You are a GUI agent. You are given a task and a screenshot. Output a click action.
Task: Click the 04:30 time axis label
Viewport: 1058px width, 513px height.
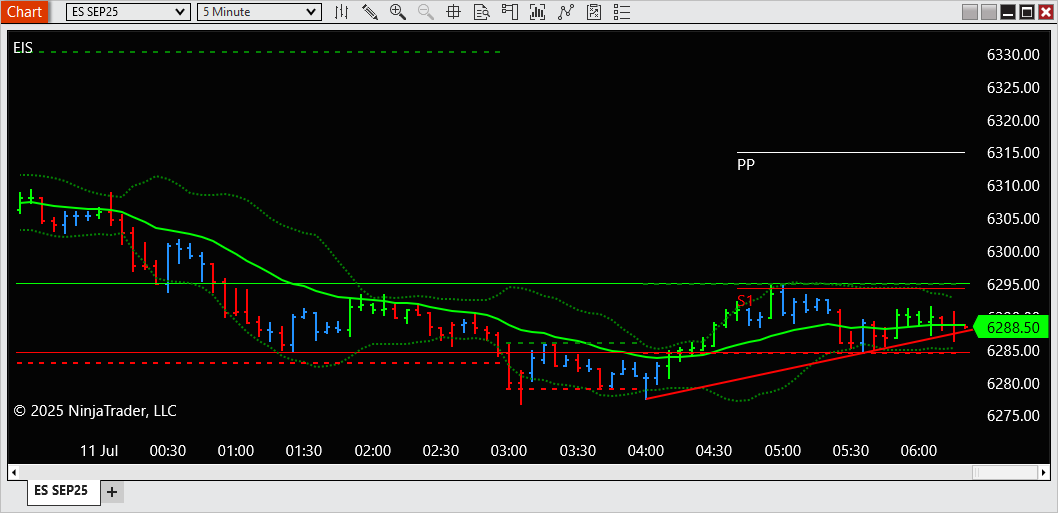[714, 450]
